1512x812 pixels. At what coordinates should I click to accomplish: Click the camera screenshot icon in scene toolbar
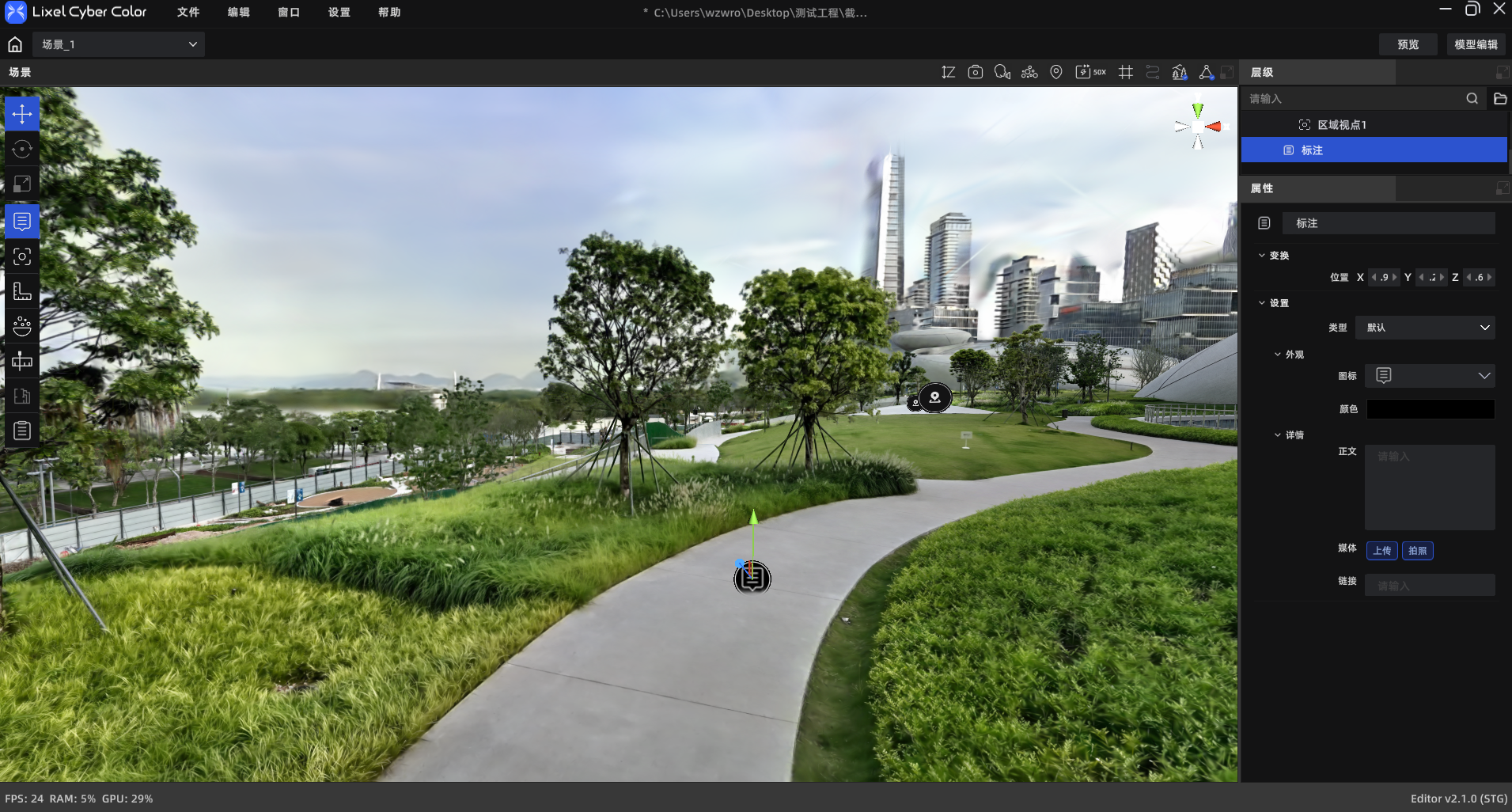coord(976,72)
